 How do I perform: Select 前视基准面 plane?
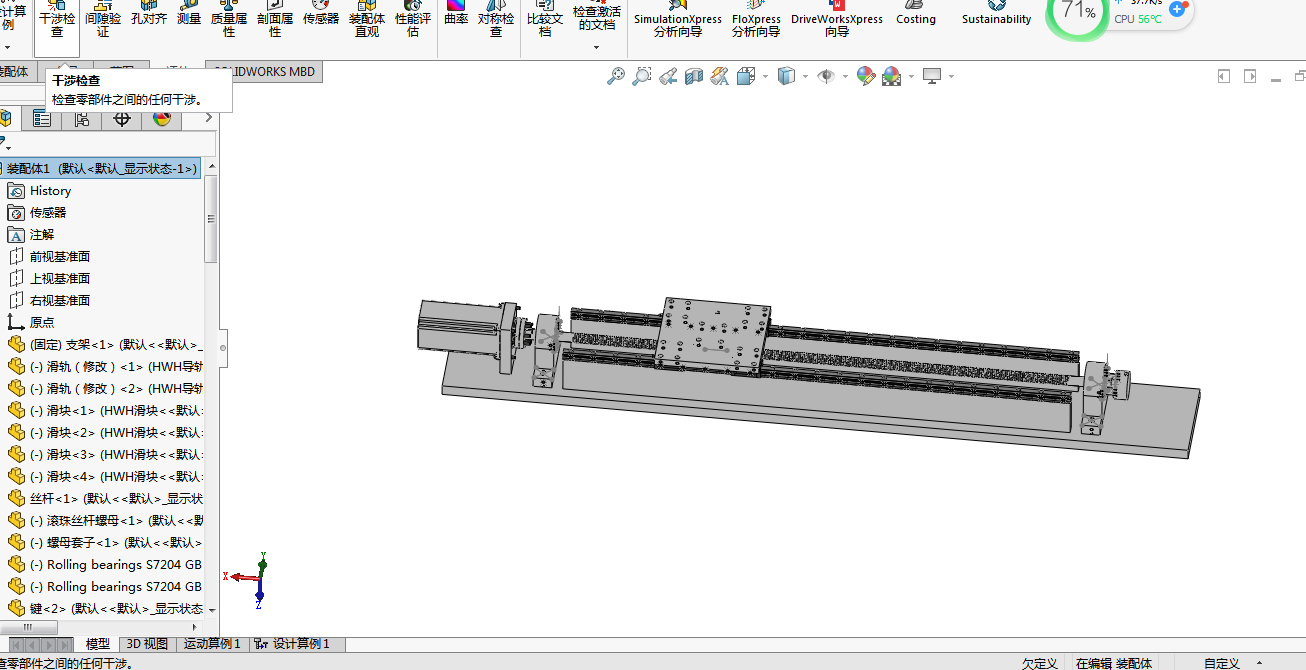60,257
